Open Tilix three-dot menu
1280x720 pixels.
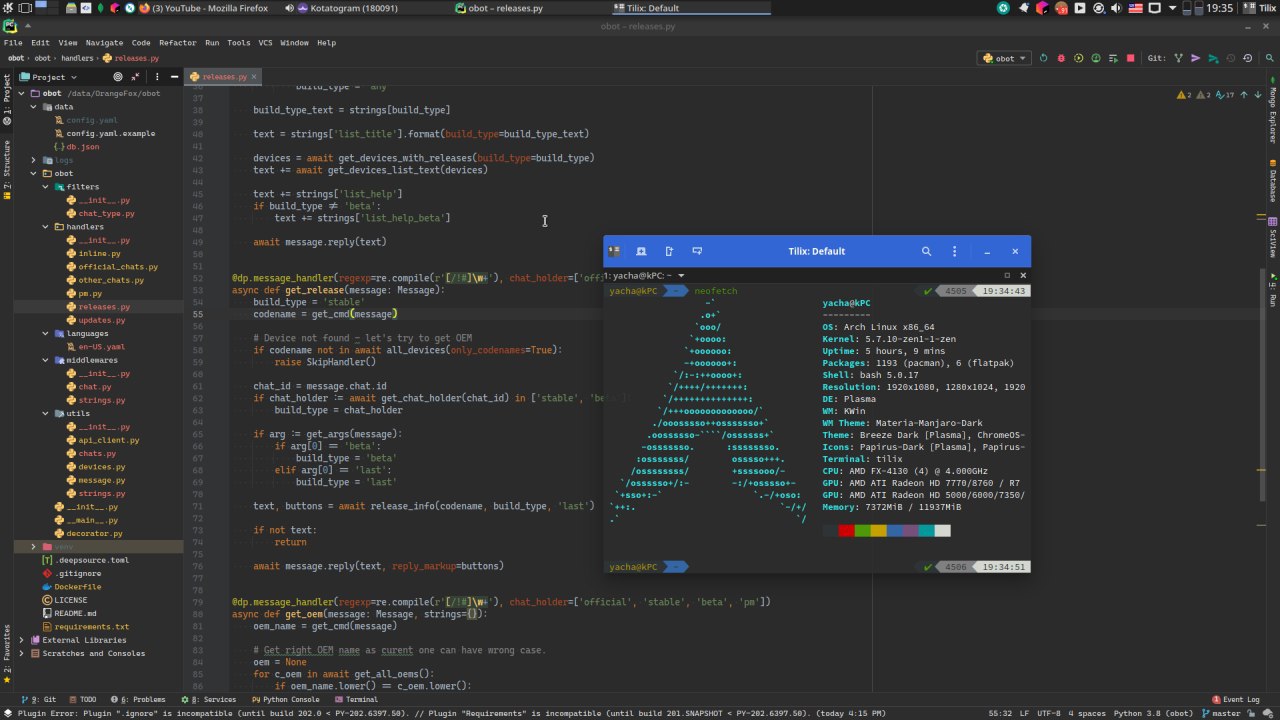pos(955,251)
